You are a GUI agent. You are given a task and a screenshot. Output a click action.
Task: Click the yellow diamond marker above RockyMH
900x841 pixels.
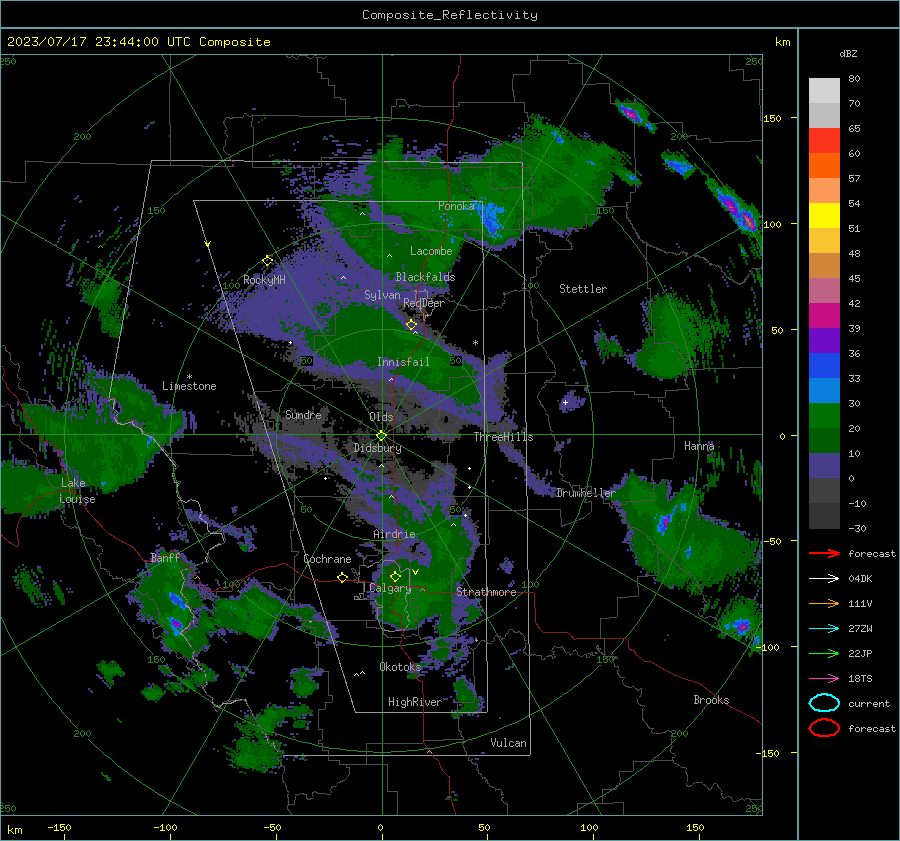(267, 261)
